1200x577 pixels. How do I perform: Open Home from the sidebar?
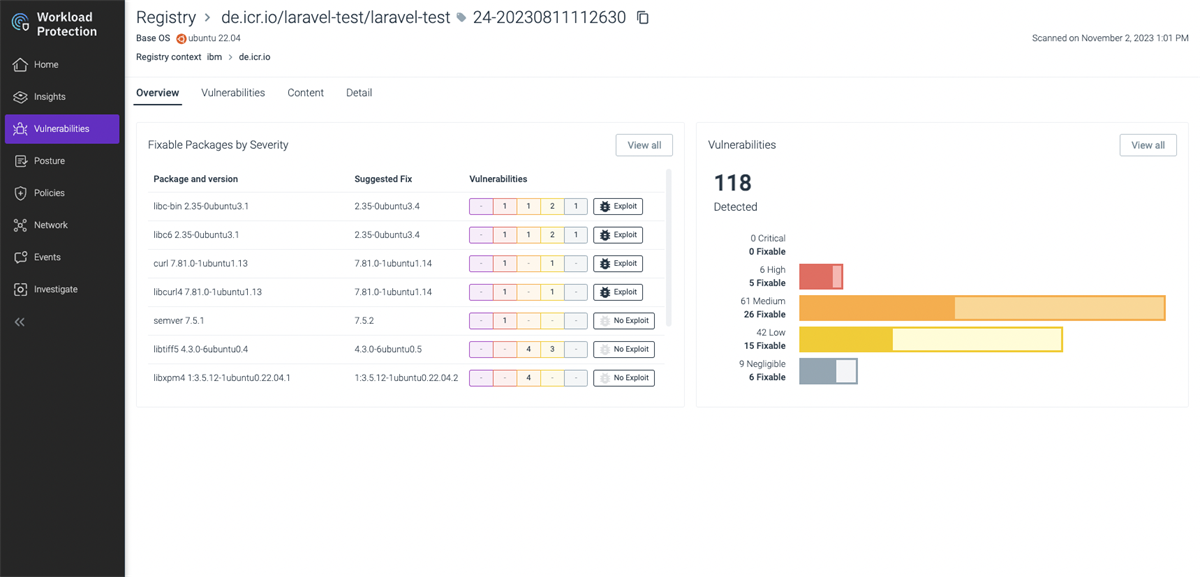tap(47, 64)
